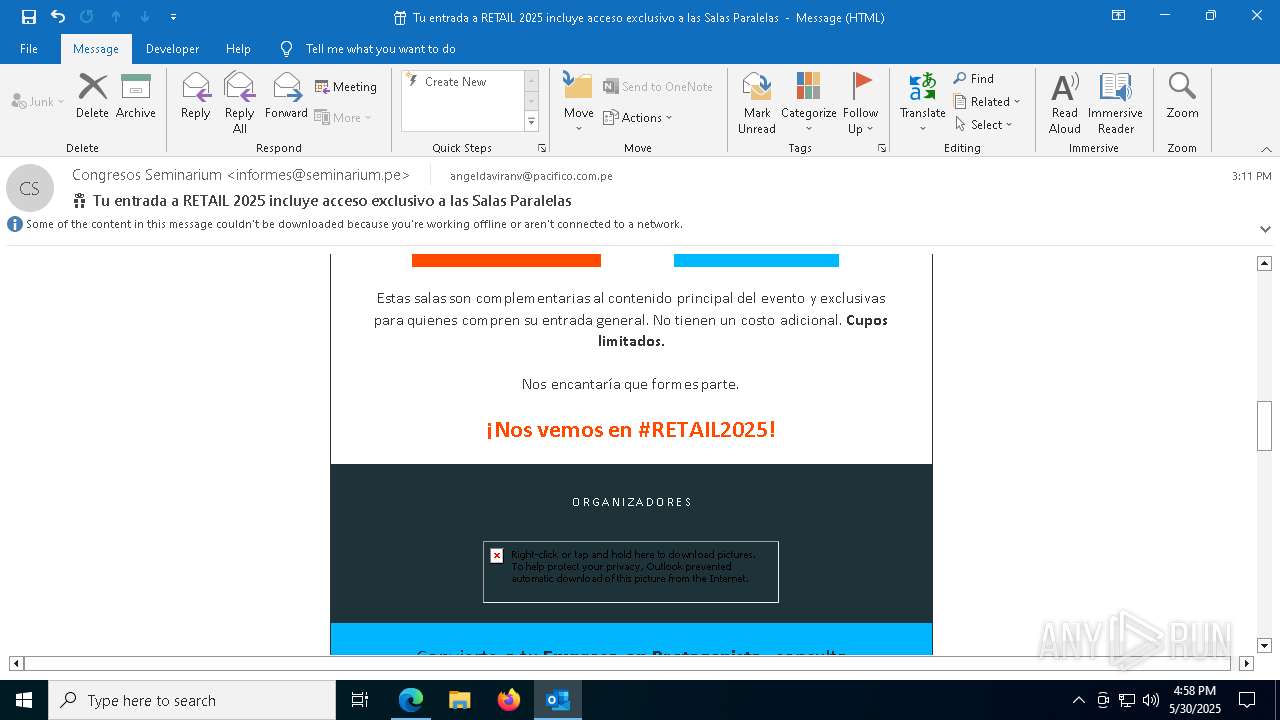1280x720 pixels.
Task: Open the File tab
Action: pos(29,49)
